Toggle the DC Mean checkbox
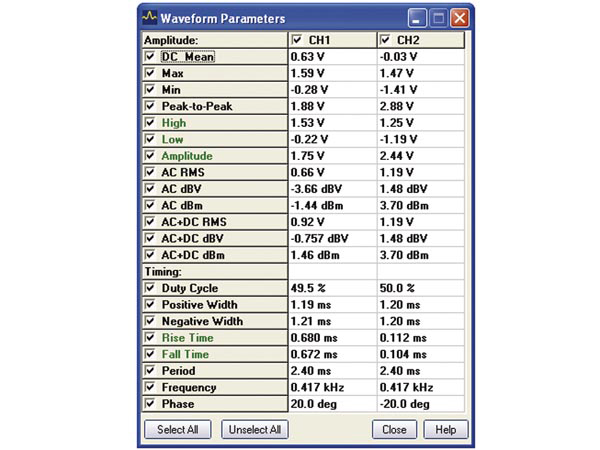600x450 pixels. [149, 57]
